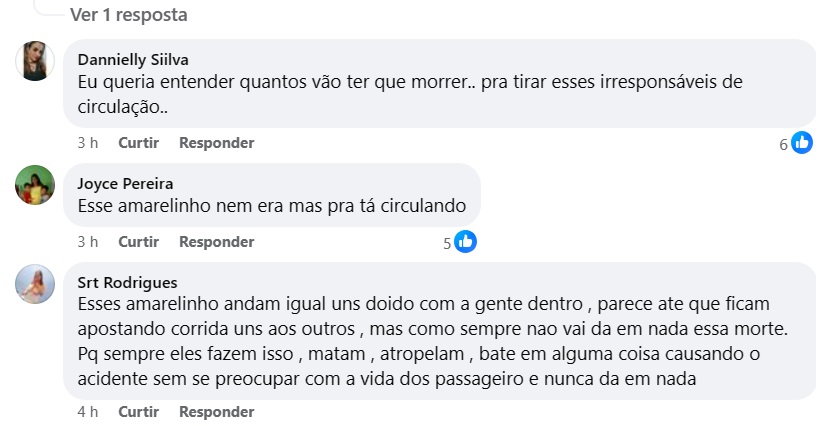
Task: Like Dannielly Siilva's comment with Curtir
Action: point(138,143)
